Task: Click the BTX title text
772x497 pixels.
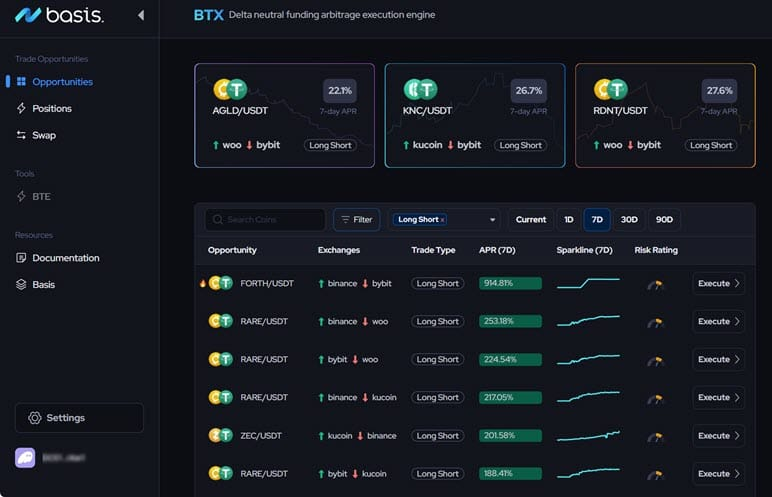Action: click(x=209, y=15)
